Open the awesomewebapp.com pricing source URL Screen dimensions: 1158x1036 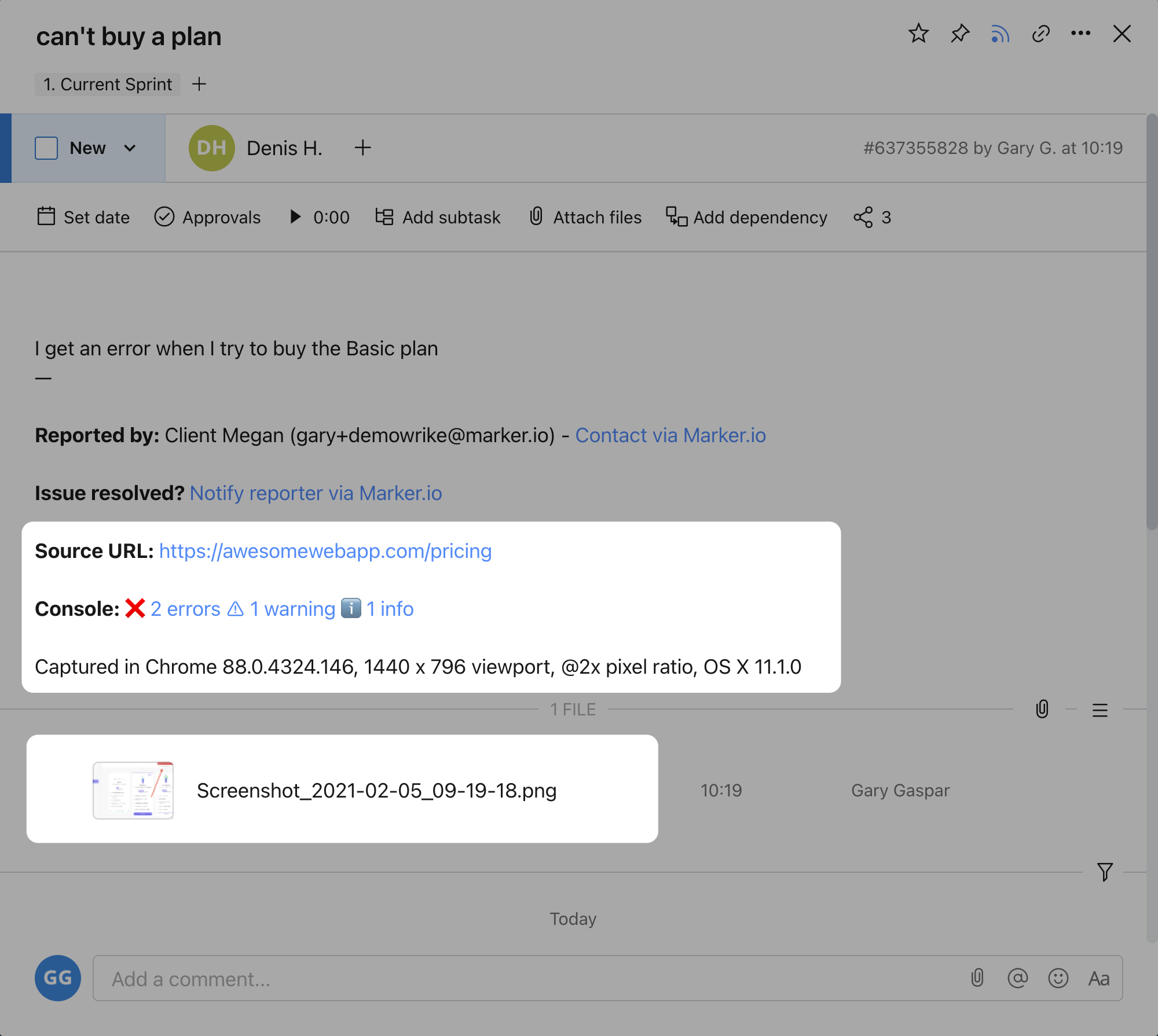[x=325, y=551]
